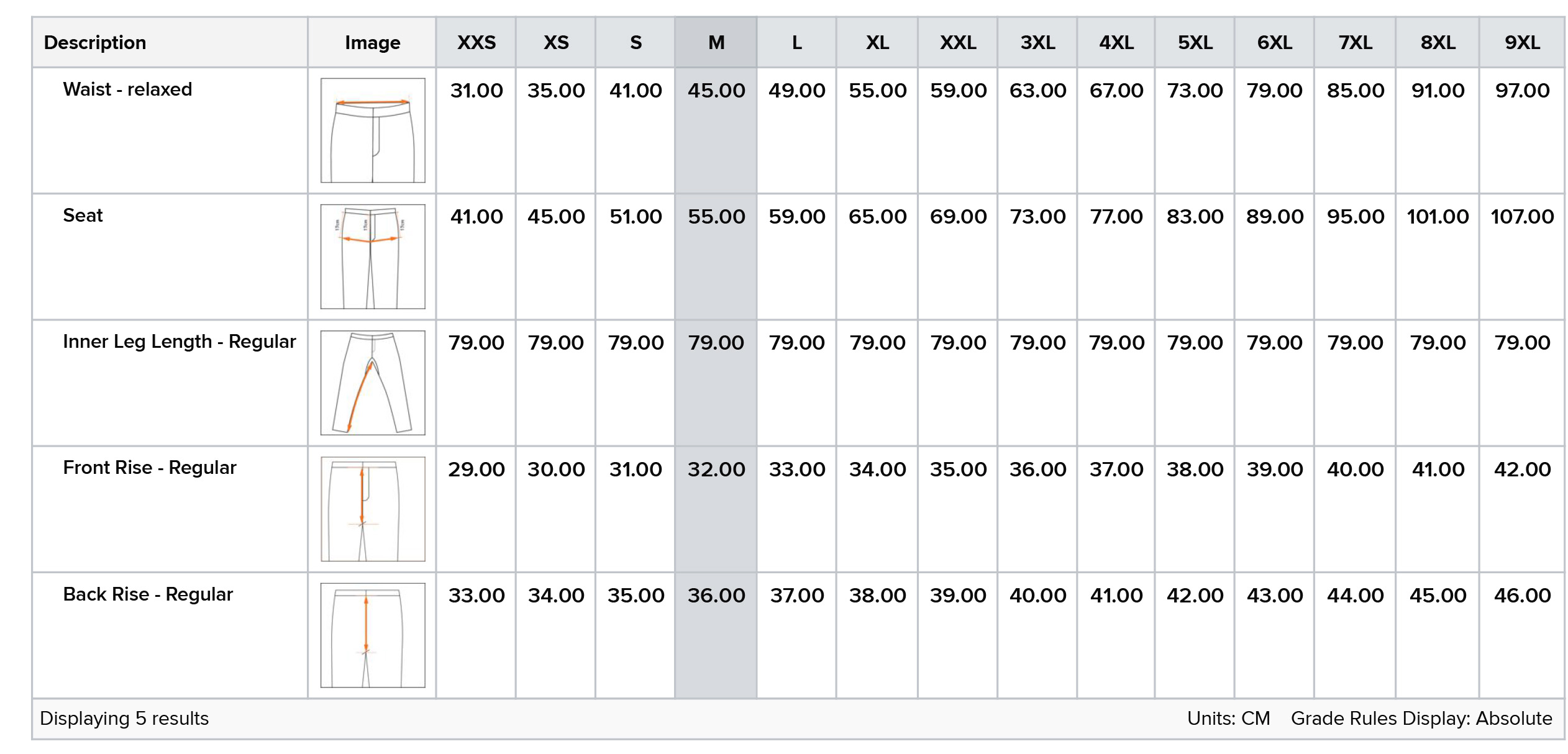Click the Image column header
The height and width of the screenshot is (754, 1568).
pyautogui.click(x=373, y=42)
